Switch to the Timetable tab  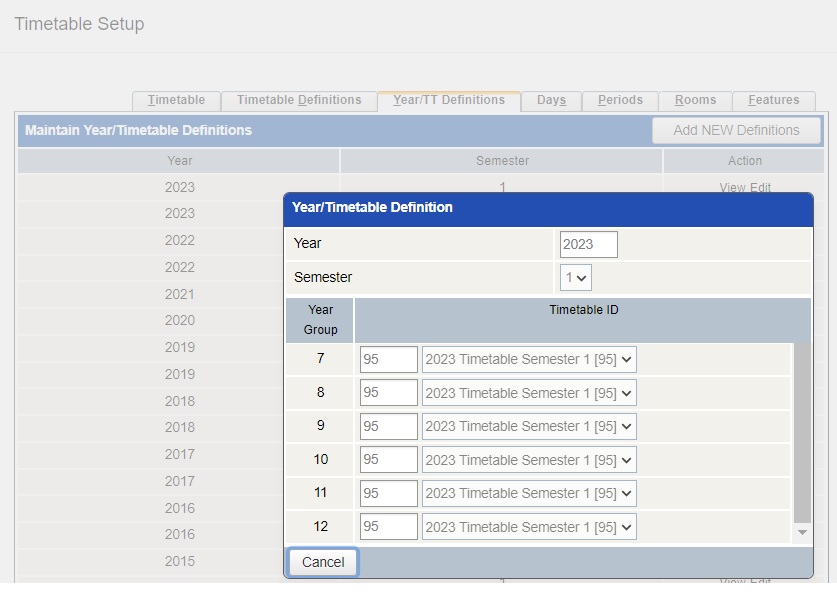coord(176,100)
